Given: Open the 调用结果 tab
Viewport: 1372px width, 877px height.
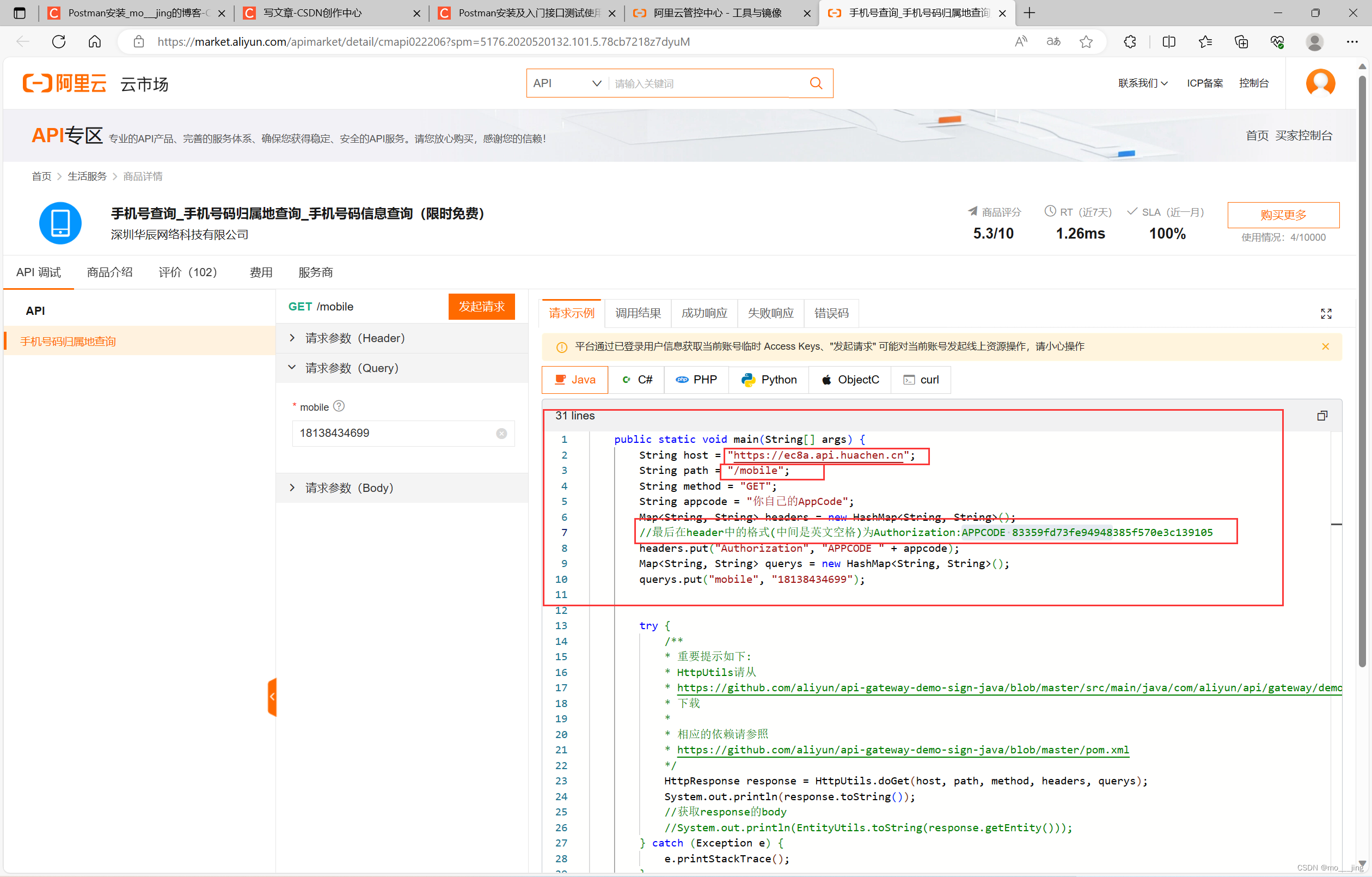Looking at the screenshot, I should [x=638, y=313].
